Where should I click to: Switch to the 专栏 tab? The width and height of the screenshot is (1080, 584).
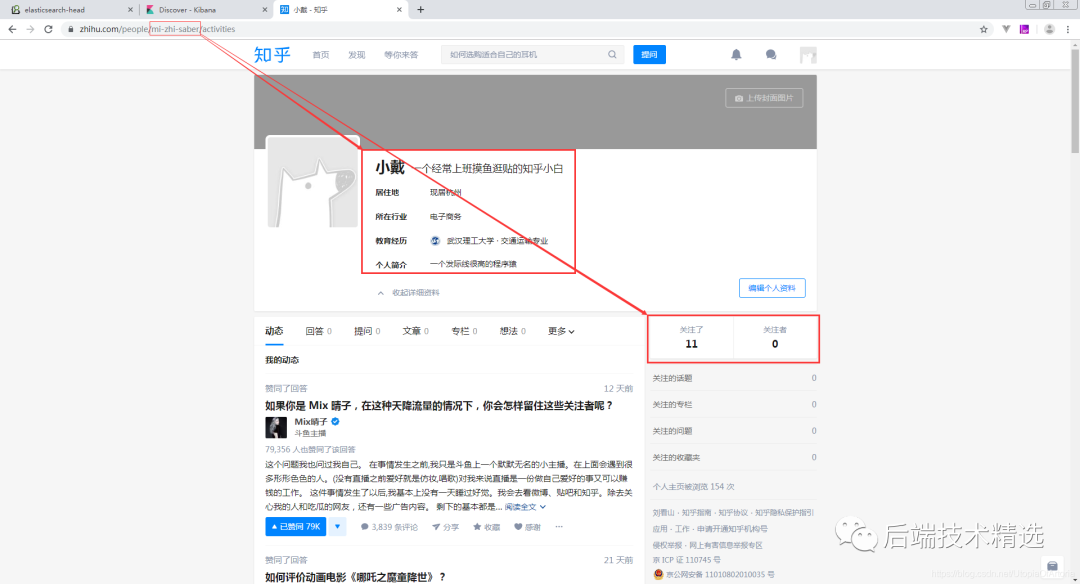click(x=464, y=331)
